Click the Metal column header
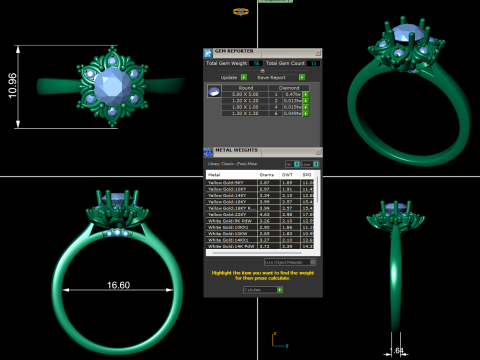 232,175
